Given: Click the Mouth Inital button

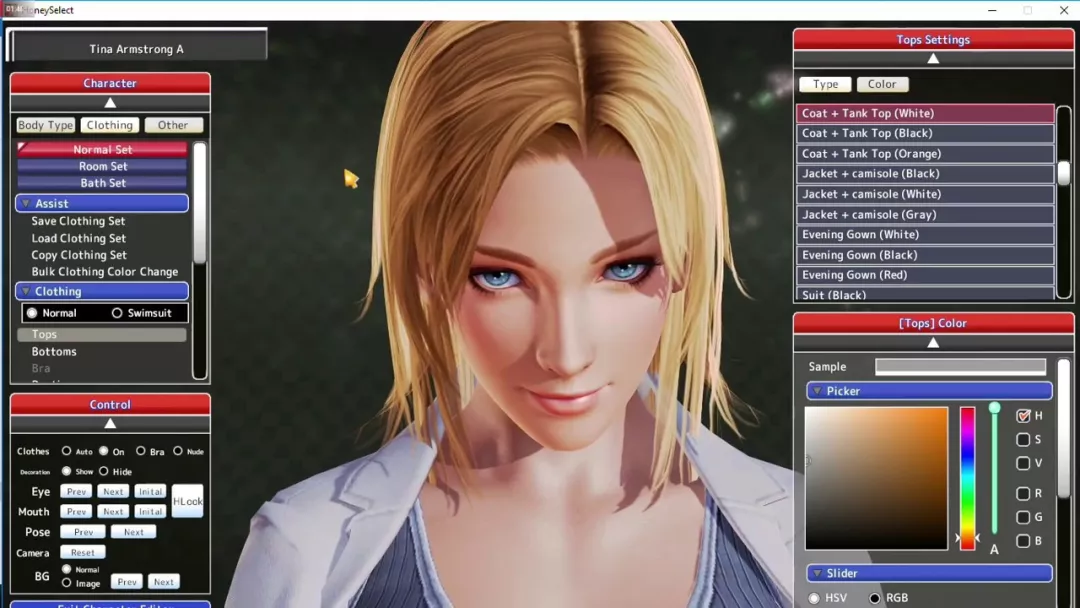Looking at the screenshot, I should pyautogui.click(x=150, y=512).
